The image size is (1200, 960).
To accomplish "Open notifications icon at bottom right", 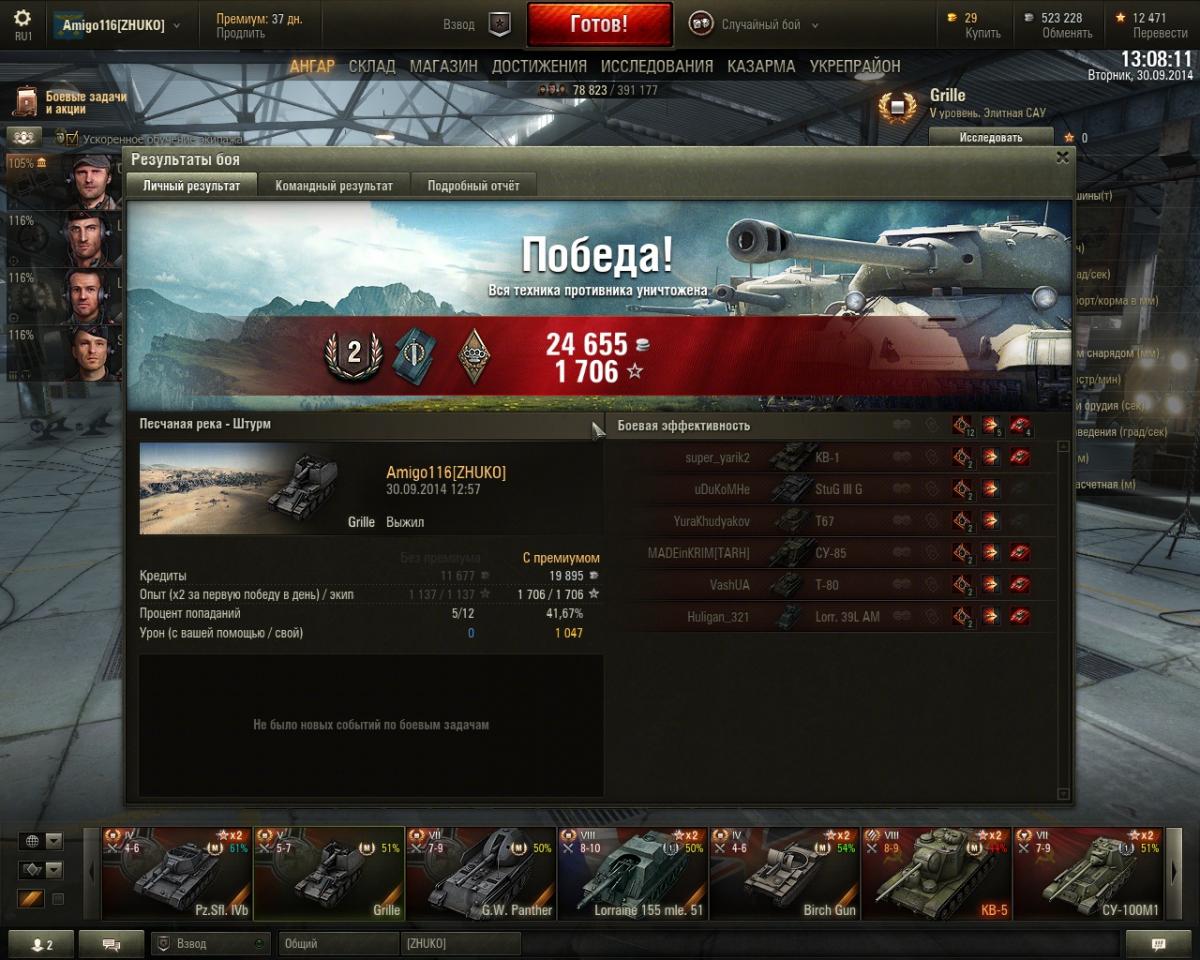I will [1158, 944].
